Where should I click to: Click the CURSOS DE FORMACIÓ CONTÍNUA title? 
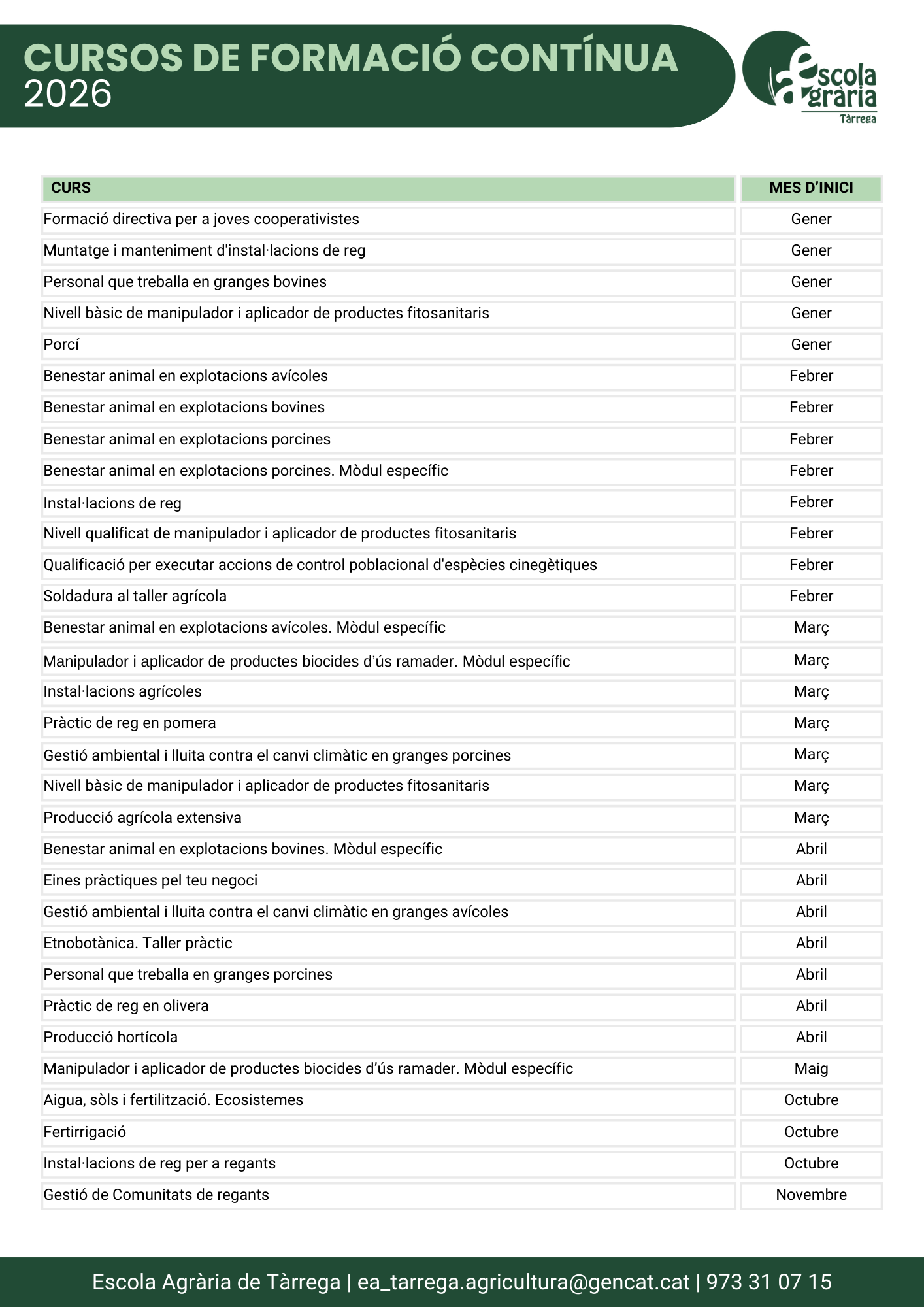coord(351,58)
